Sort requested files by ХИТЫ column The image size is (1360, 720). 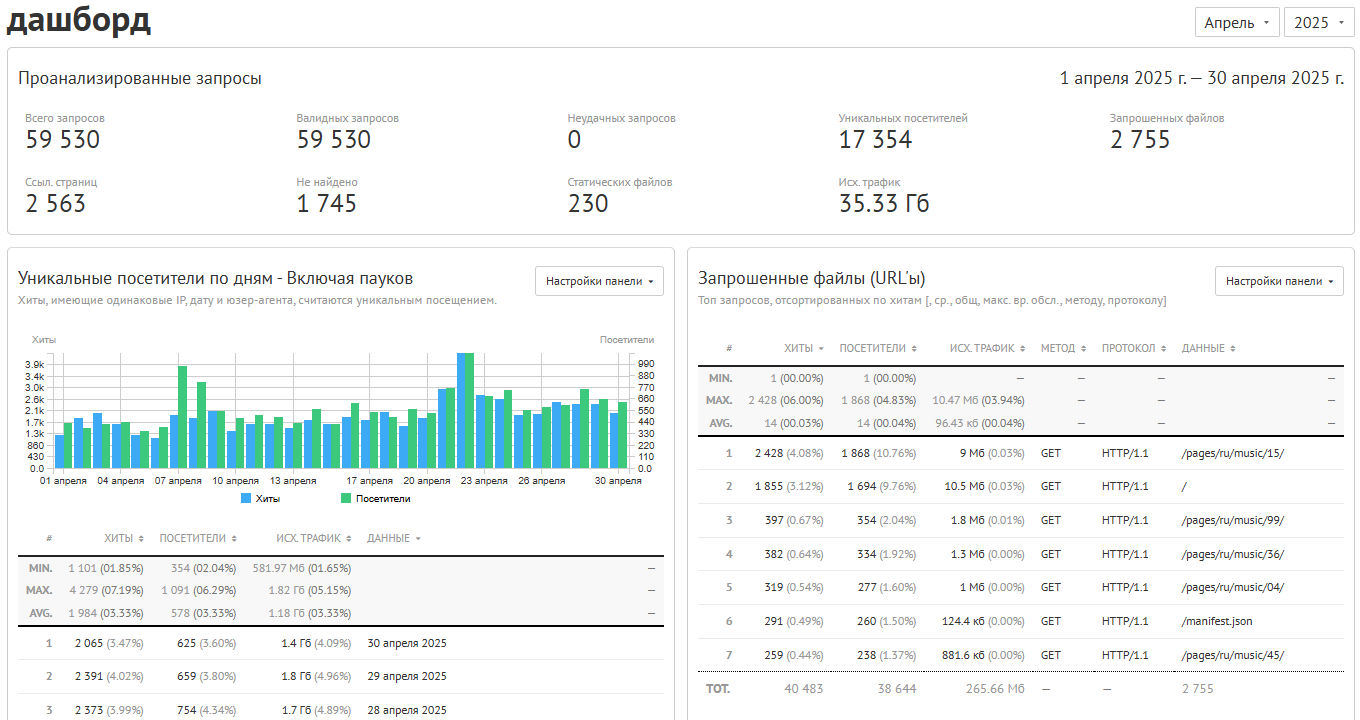pos(804,348)
